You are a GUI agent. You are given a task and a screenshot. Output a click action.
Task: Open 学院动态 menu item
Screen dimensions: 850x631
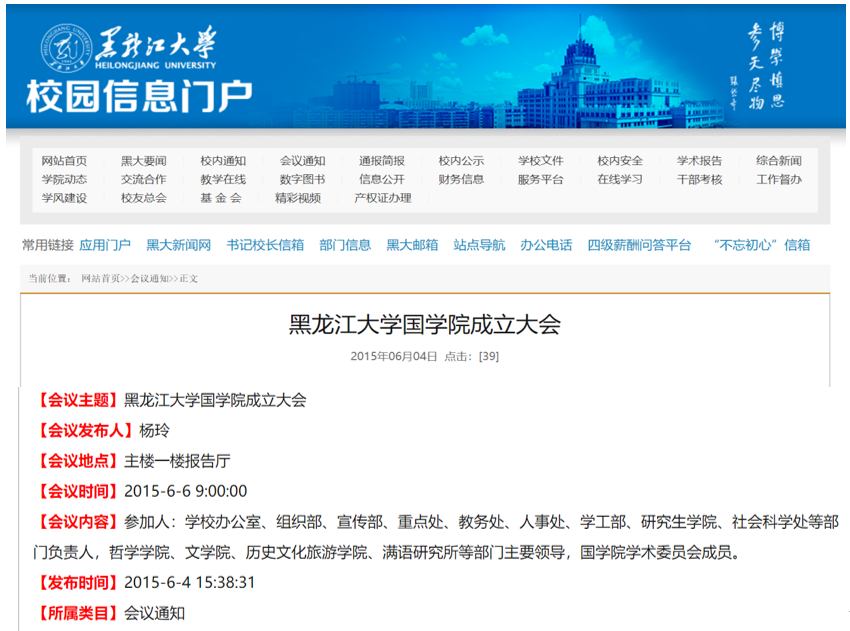65,179
